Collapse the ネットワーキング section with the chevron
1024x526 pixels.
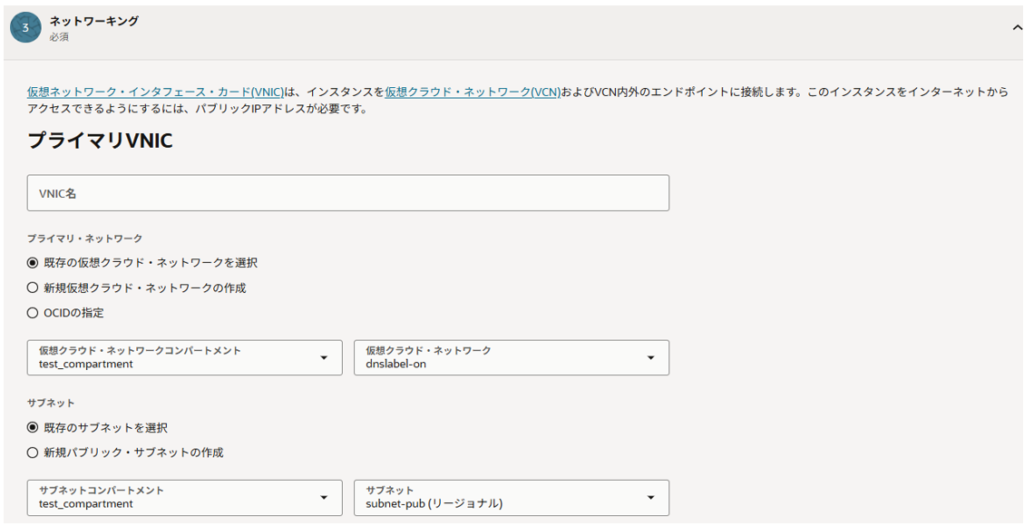[x=1017, y=29]
